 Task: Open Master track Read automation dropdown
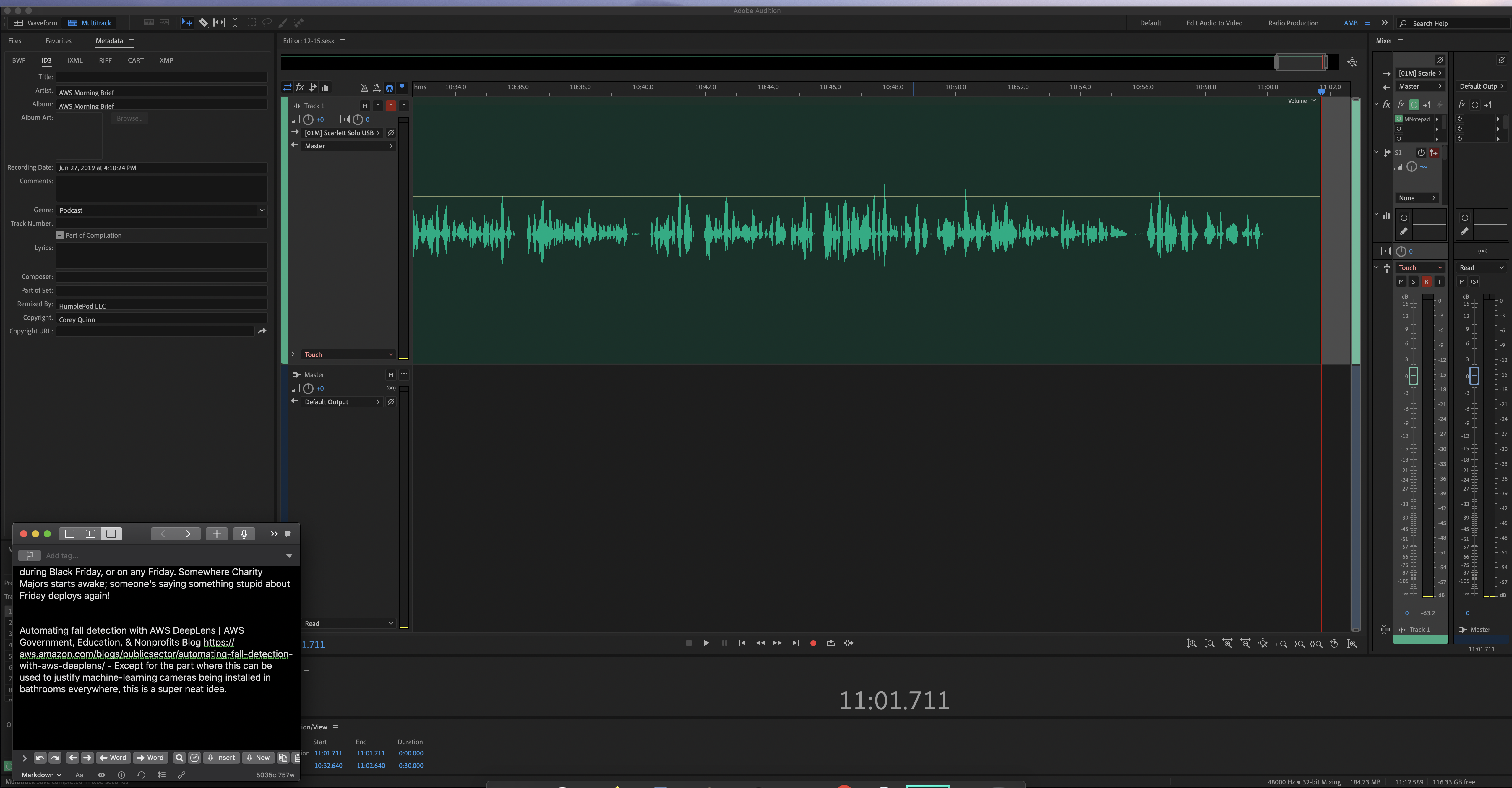[x=348, y=624]
